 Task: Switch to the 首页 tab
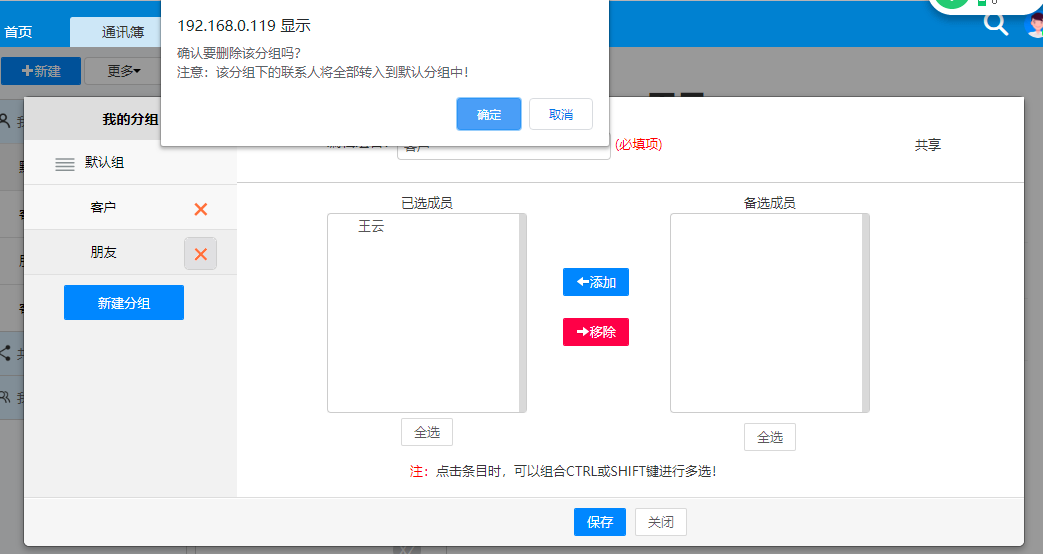click(18, 32)
